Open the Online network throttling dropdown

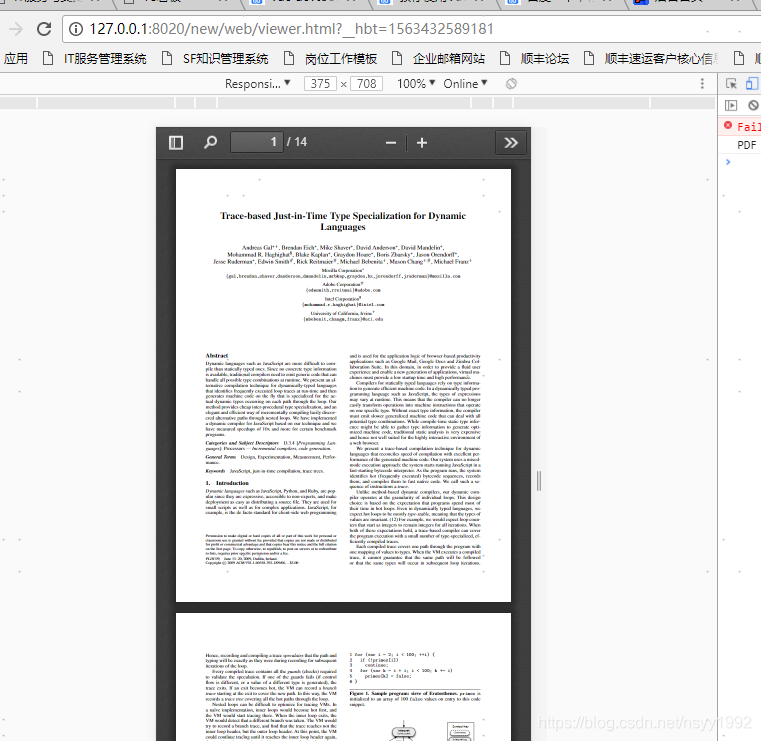[x=465, y=84]
